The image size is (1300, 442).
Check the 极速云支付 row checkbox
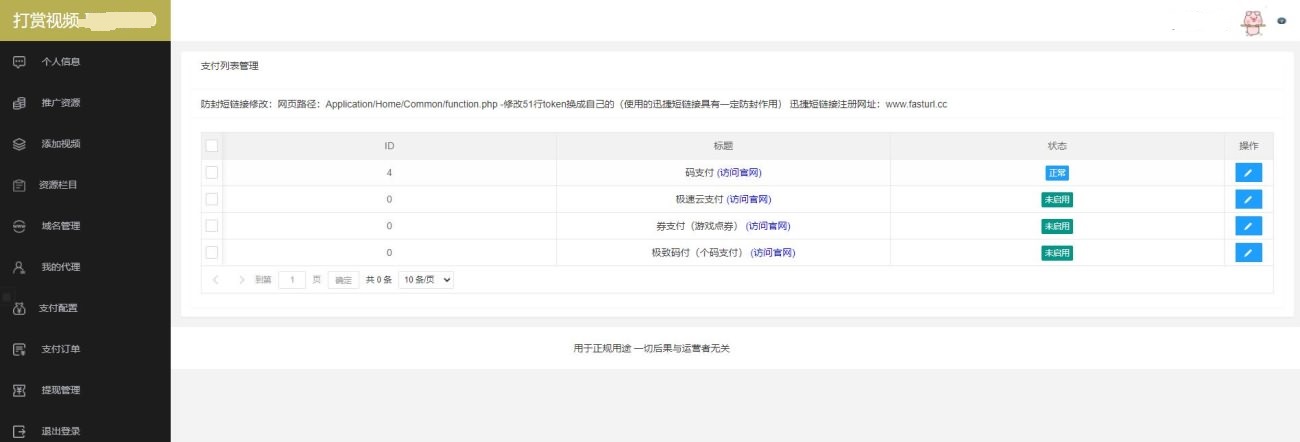tap(211, 199)
